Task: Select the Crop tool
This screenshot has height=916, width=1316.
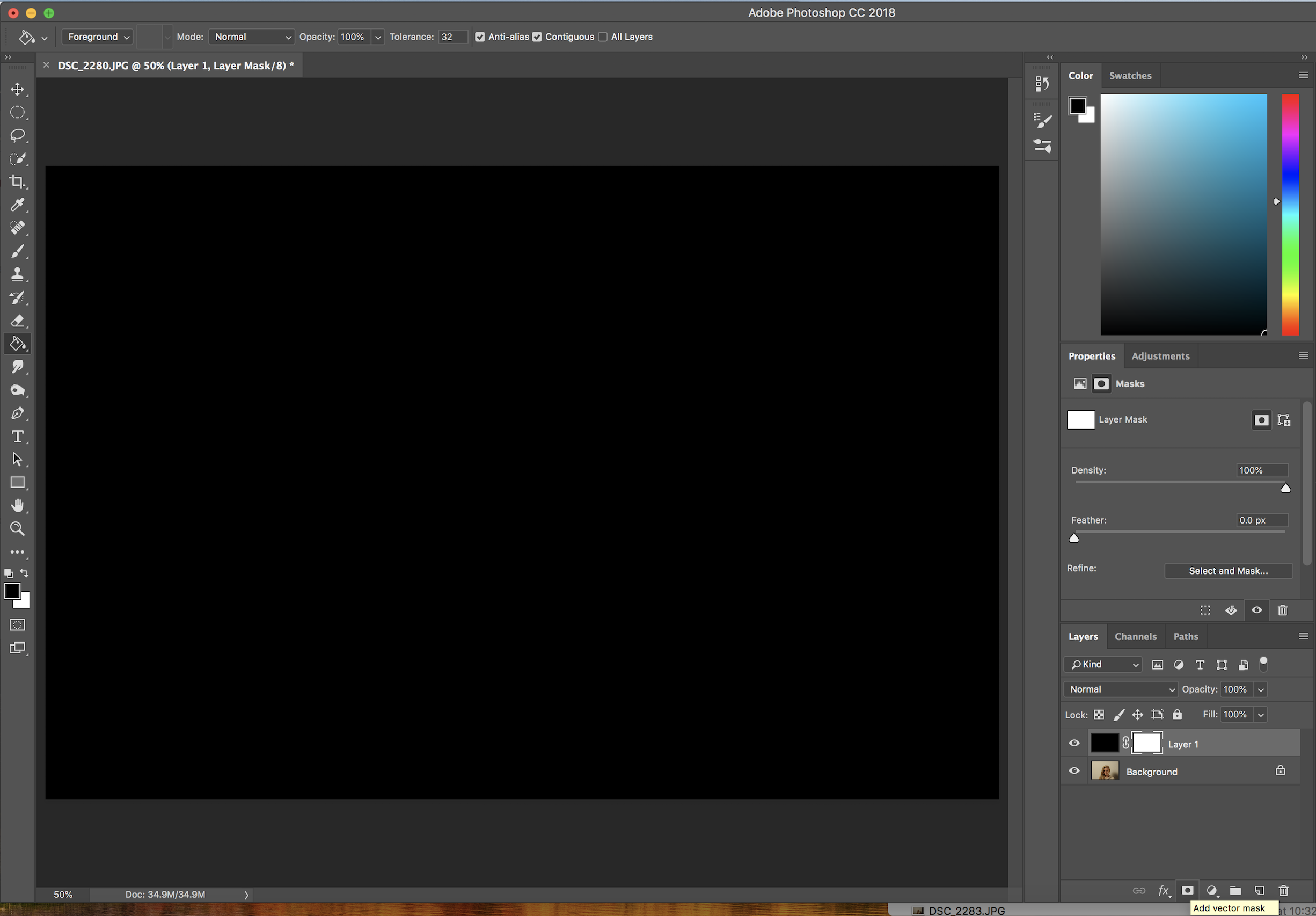Action: point(17,182)
